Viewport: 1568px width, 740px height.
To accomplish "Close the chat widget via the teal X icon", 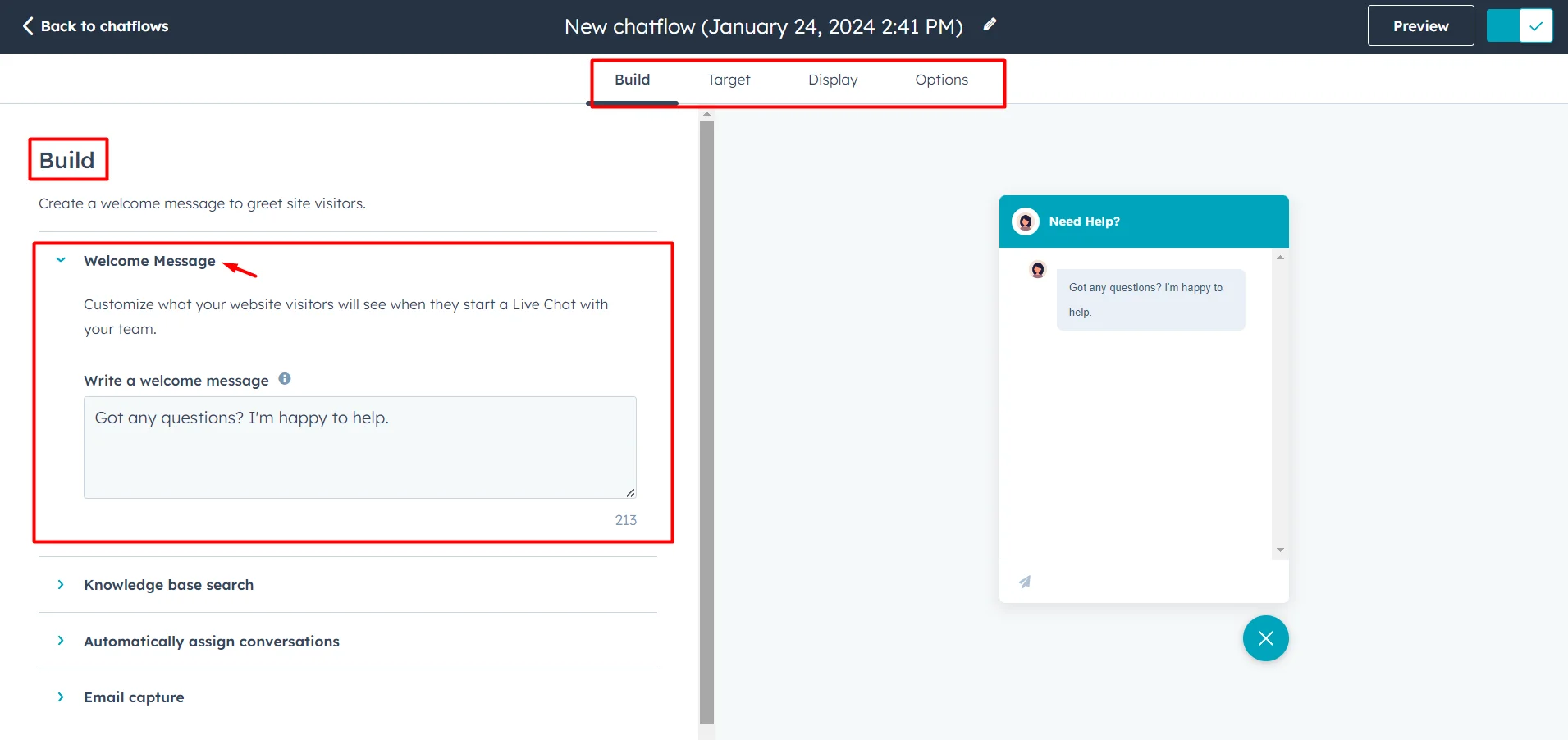I will pyautogui.click(x=1265, y=637).
